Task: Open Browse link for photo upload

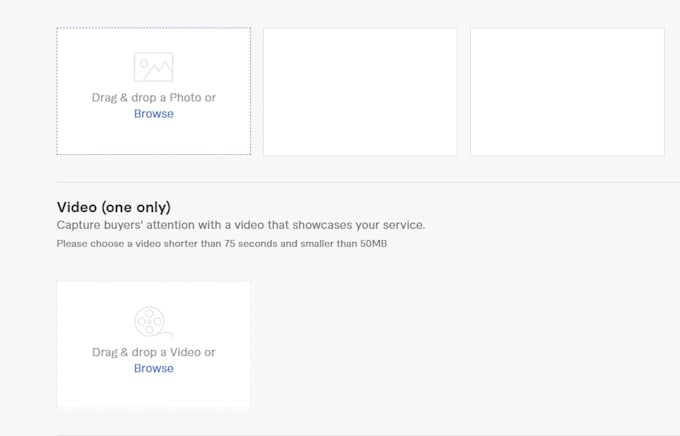Action: pos(154,114)
